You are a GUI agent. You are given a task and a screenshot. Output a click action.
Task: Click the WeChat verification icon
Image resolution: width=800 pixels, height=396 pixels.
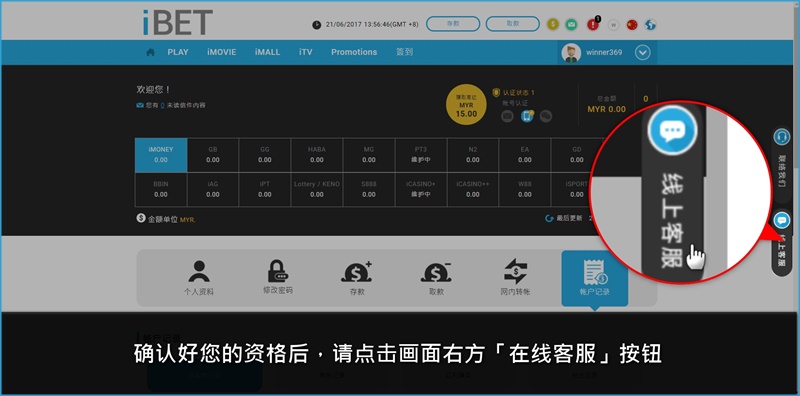point(546,116)
